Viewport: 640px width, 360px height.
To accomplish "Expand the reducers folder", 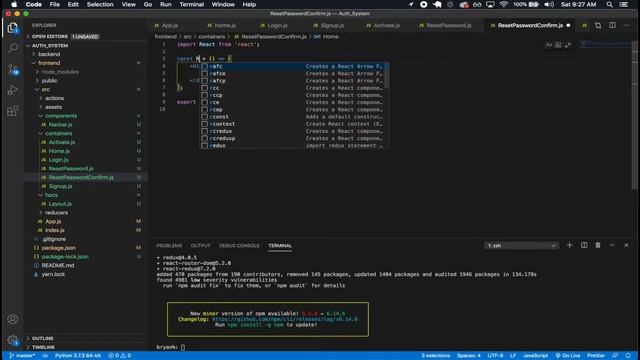I will tap(86, 213).
